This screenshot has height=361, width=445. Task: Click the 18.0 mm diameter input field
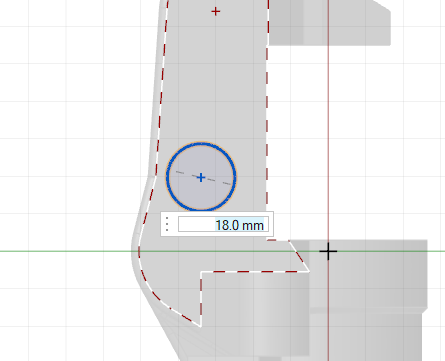coord(222,224)
